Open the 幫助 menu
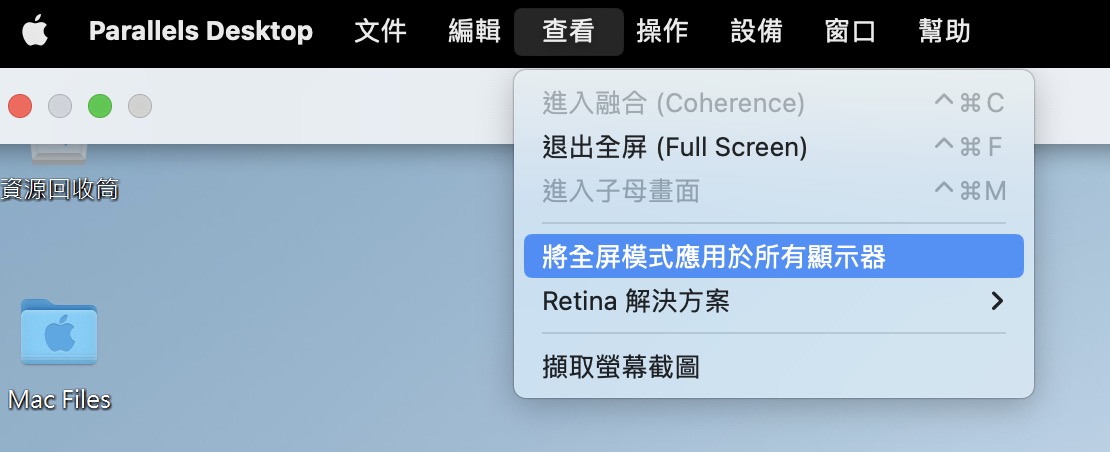This screenshot has width=1110, height=452. (x=944, y=32)
